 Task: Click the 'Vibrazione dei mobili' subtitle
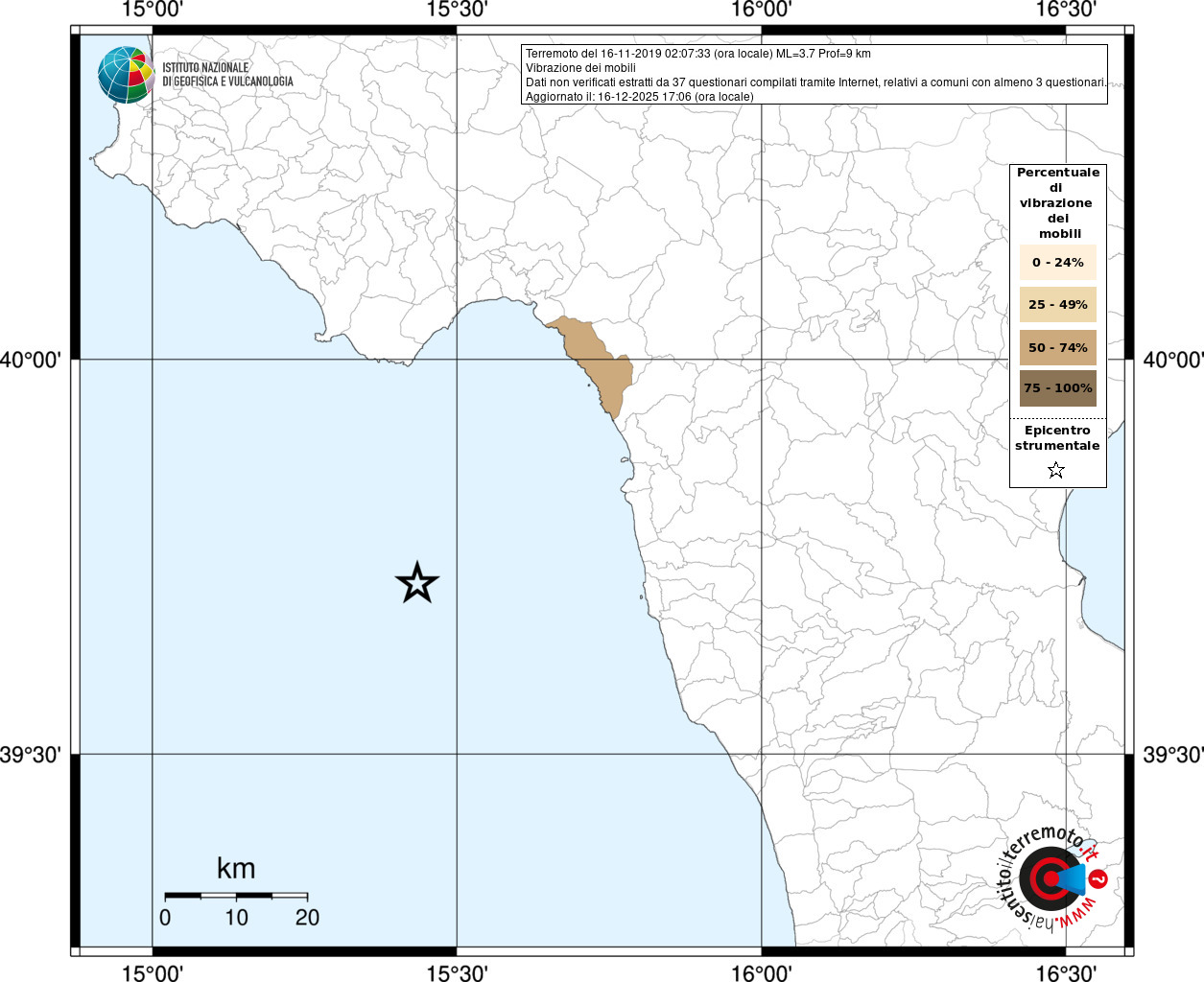click(580, 68)
